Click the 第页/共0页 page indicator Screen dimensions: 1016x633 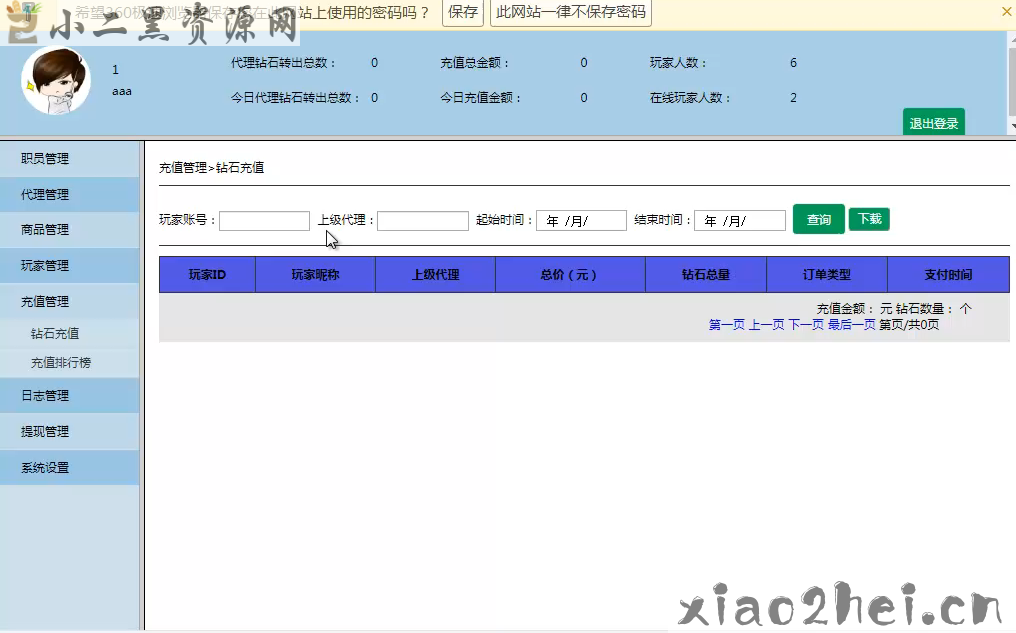[x=909, y=325]
